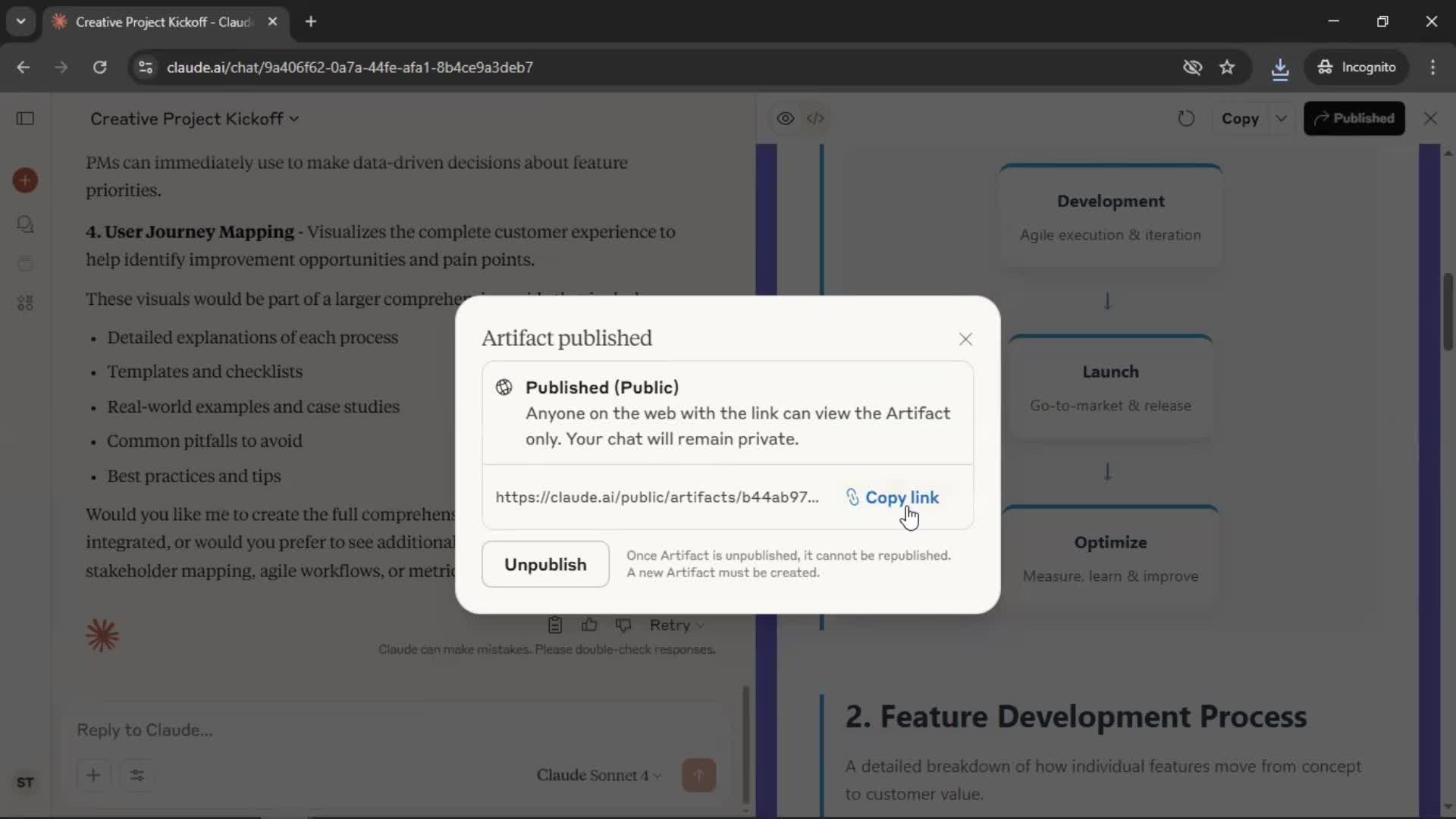Close the Artifact published dialog
The width and height of the screenshot is (1456, 819).
965,339
